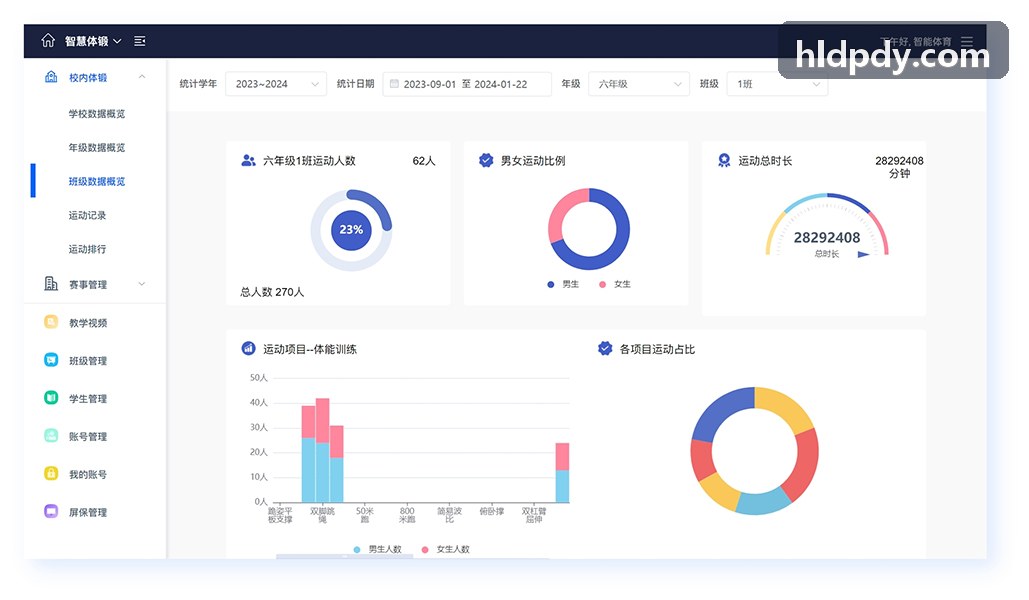
Task: Open the 统计学年 dropdown showing 2023~2024
Action: 276,84
